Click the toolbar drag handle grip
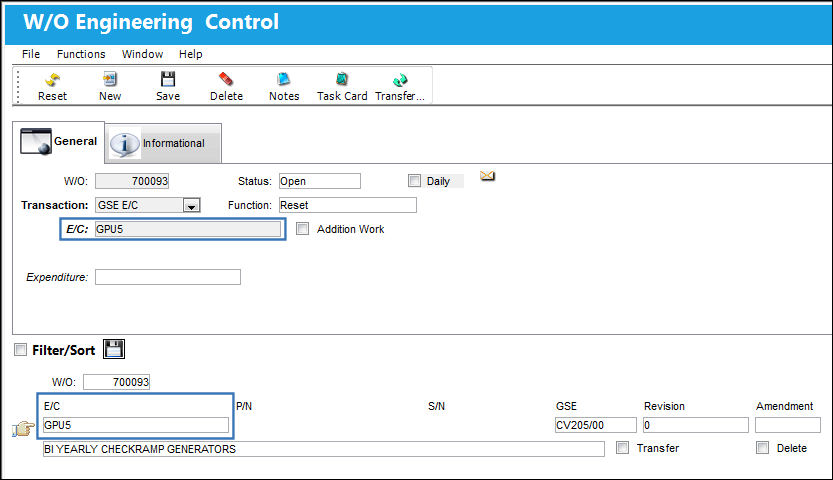Screen dimensions: 833x480 (18, 86)
